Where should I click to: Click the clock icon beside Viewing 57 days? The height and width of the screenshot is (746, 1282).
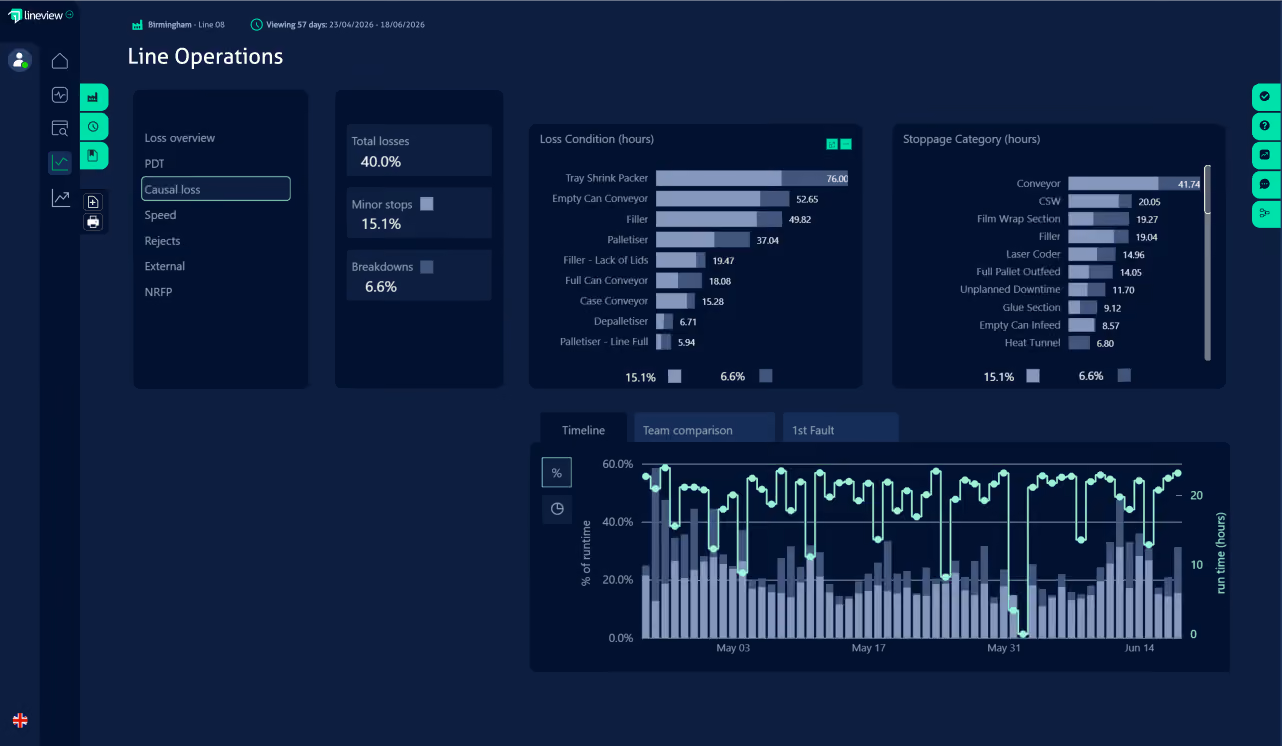(257, 24)
